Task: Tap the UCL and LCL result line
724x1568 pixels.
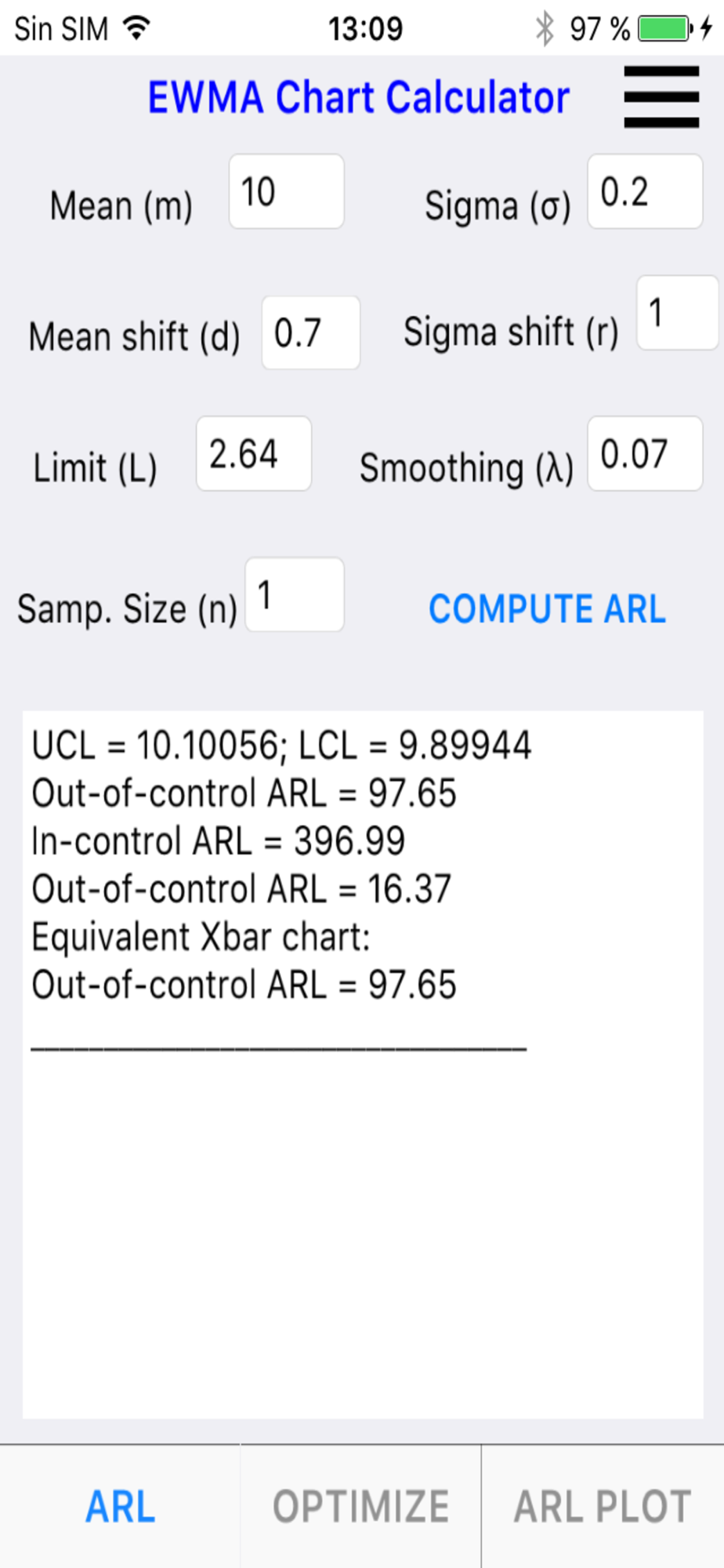Action: point(281,745)
